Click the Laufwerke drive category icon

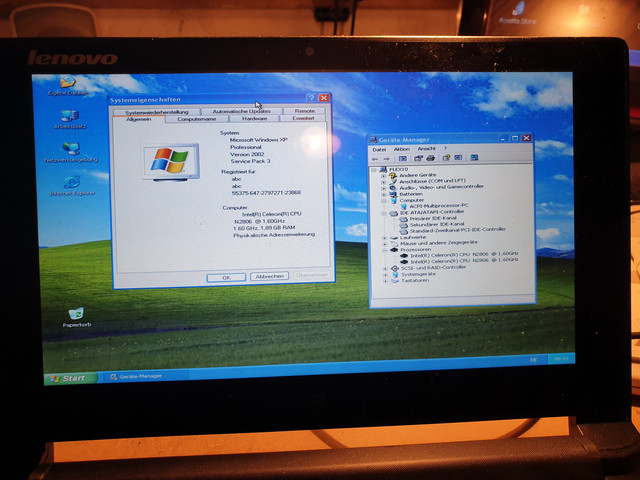(x=394, y=238)
